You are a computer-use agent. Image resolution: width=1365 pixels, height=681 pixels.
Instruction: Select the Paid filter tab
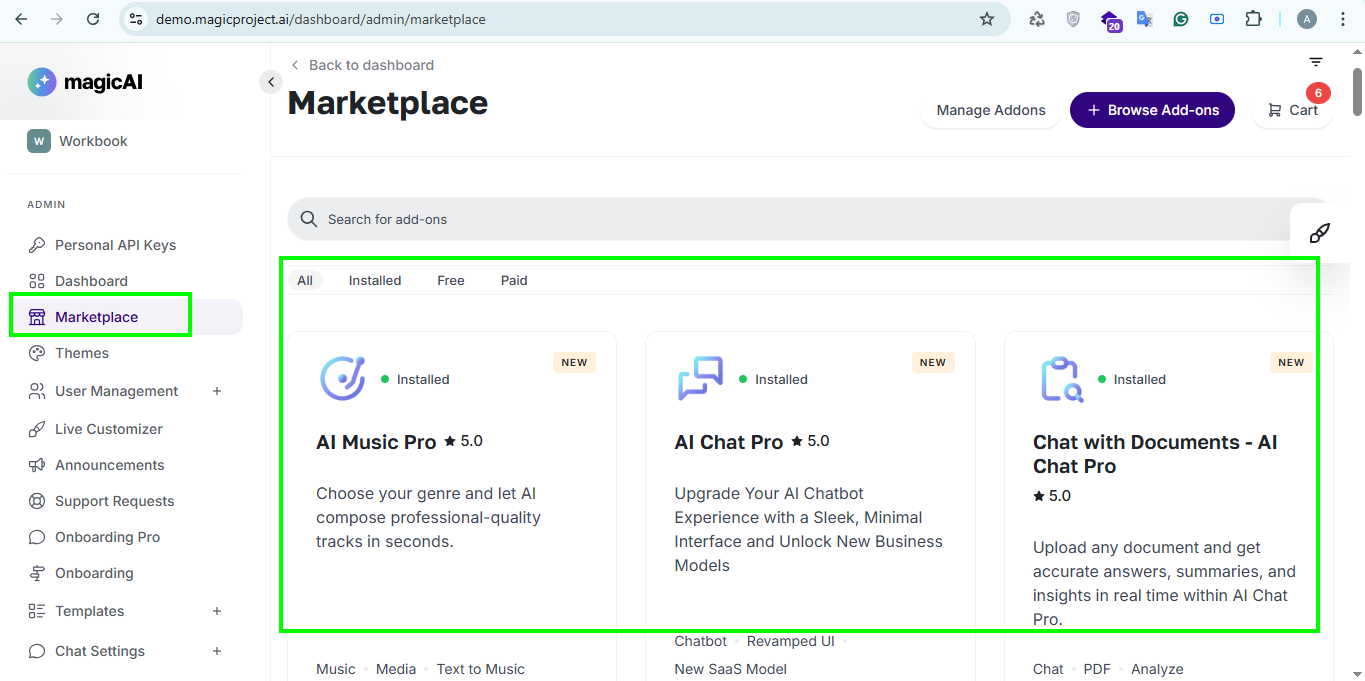click(514, 280)
